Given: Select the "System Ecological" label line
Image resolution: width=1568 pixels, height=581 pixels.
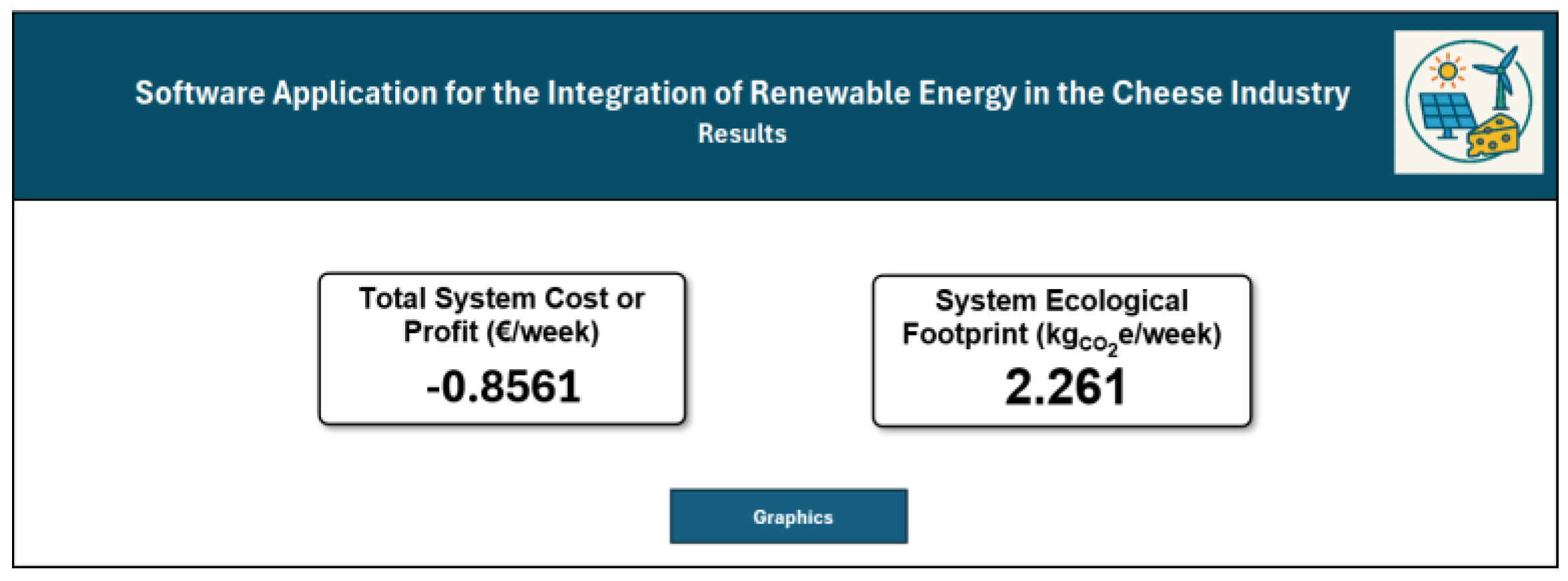Looking at the screenshot, I should tap(1061, 301).
